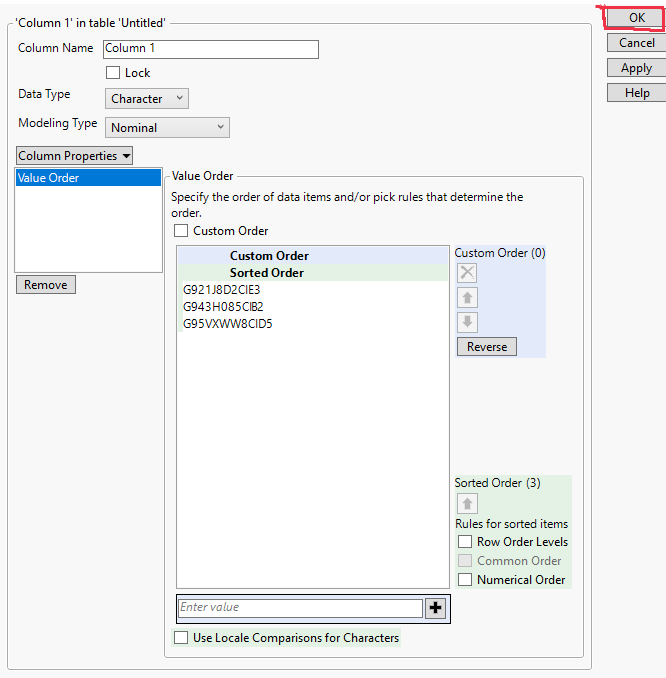Viewport: 666px width, 678px height.
Task: Click the move up arrow under Custom Order (0)
Action: click(467, 297)
